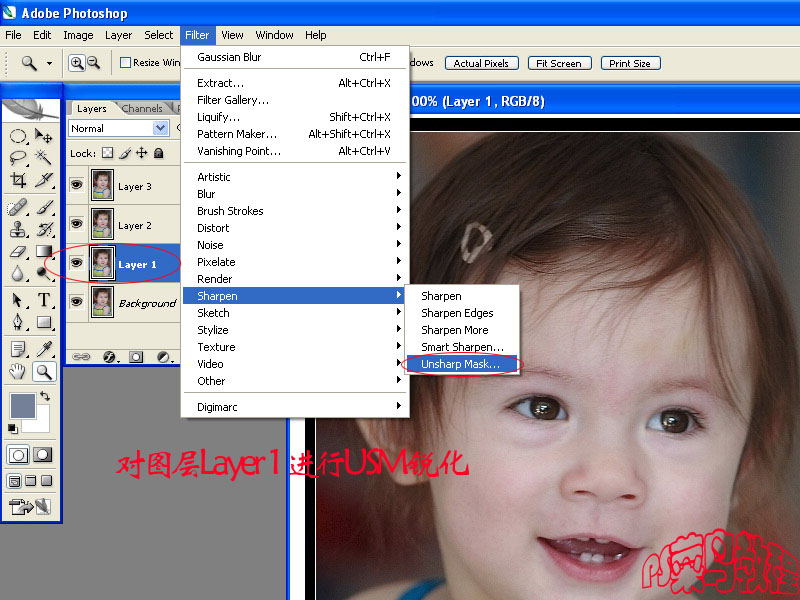Link layers icon in Layers panel
This screenshot has height=600, width=800.
[x=81, y=357]
